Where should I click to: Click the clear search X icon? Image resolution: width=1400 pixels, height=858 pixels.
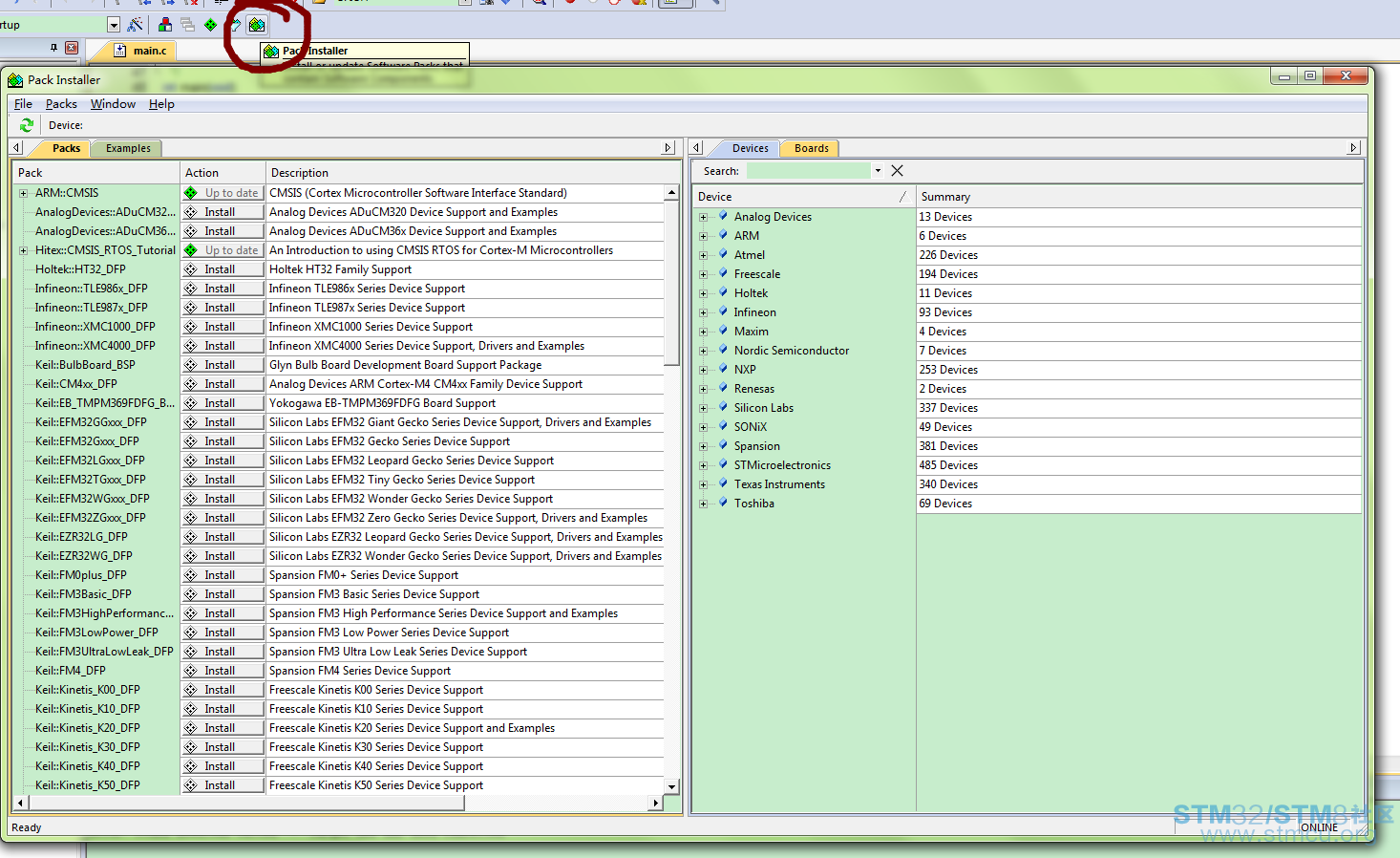click(x=897, y=171)
